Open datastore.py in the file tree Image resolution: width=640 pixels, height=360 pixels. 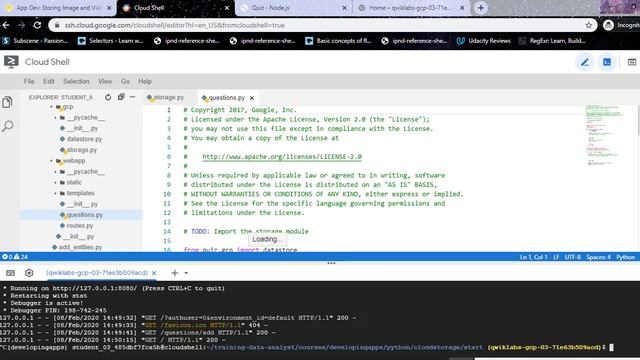84,139
